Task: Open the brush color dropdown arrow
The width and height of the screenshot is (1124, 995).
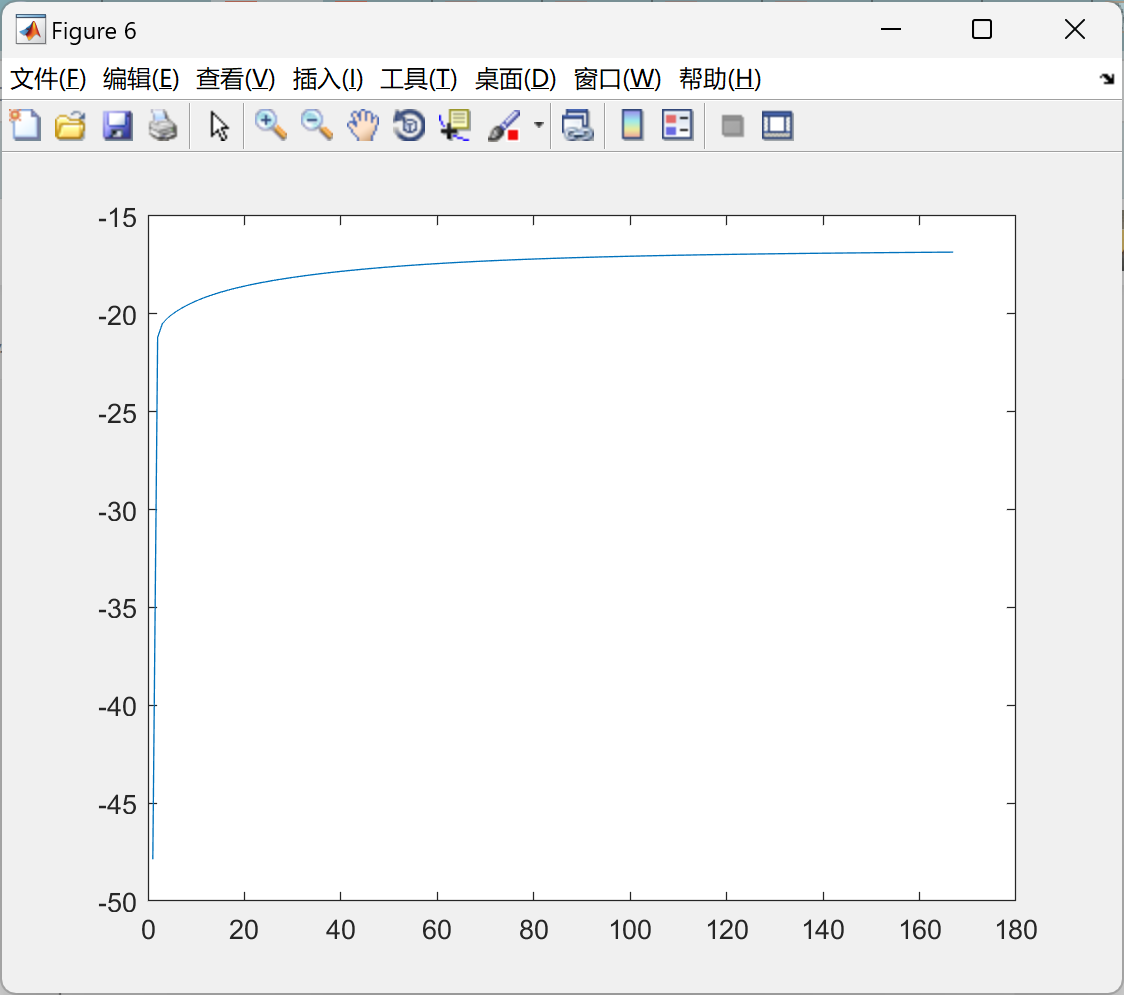Action: click(x=538, y=125)
